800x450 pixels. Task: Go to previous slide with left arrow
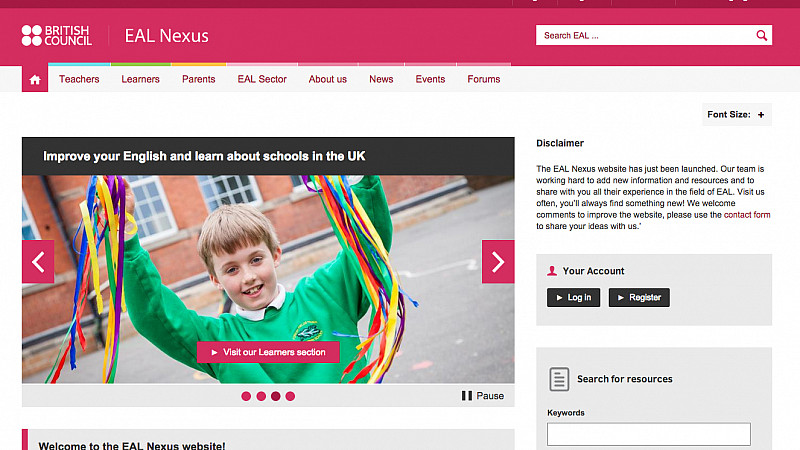(x=38, y=262)
